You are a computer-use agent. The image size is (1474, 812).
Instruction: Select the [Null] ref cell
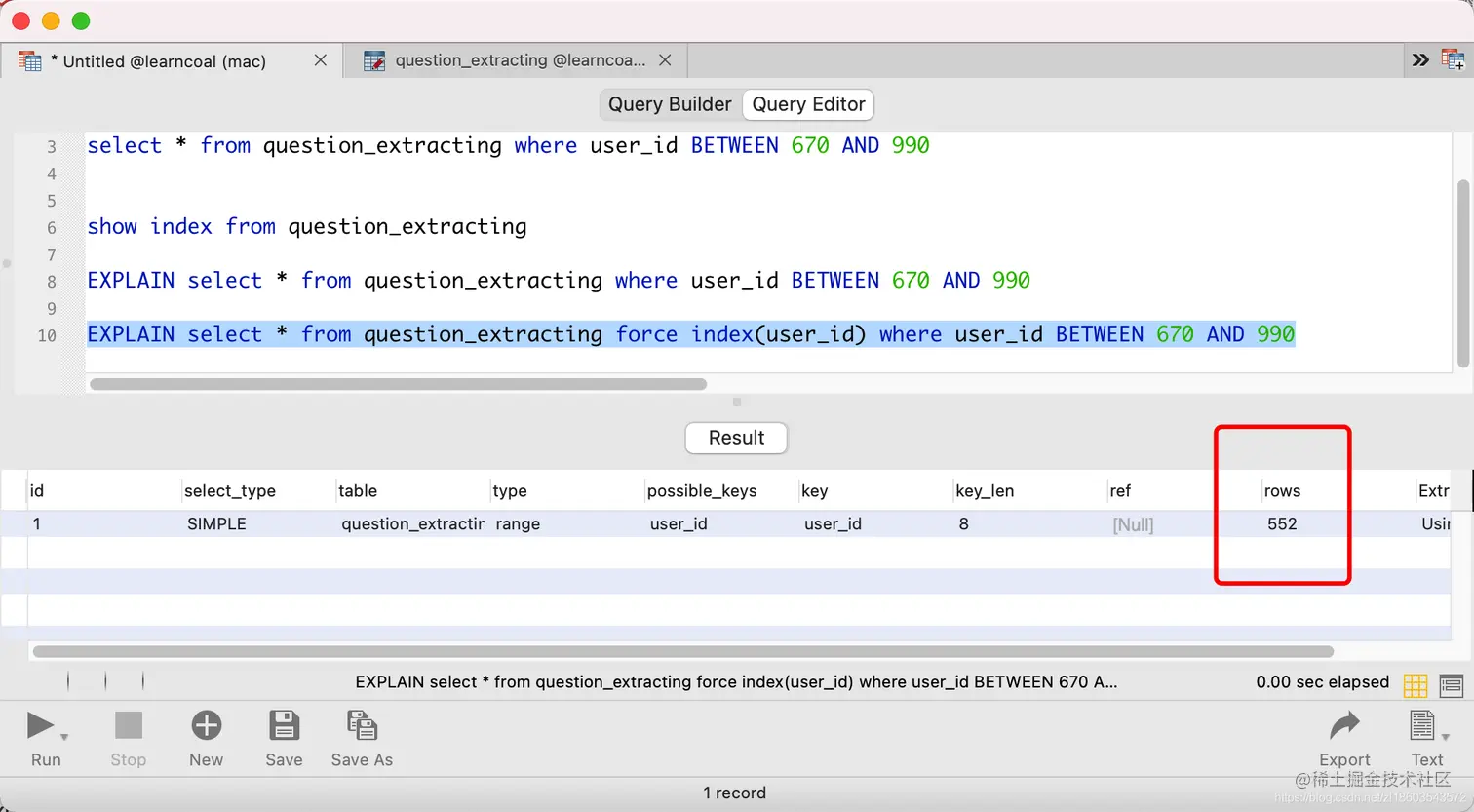1183,524
